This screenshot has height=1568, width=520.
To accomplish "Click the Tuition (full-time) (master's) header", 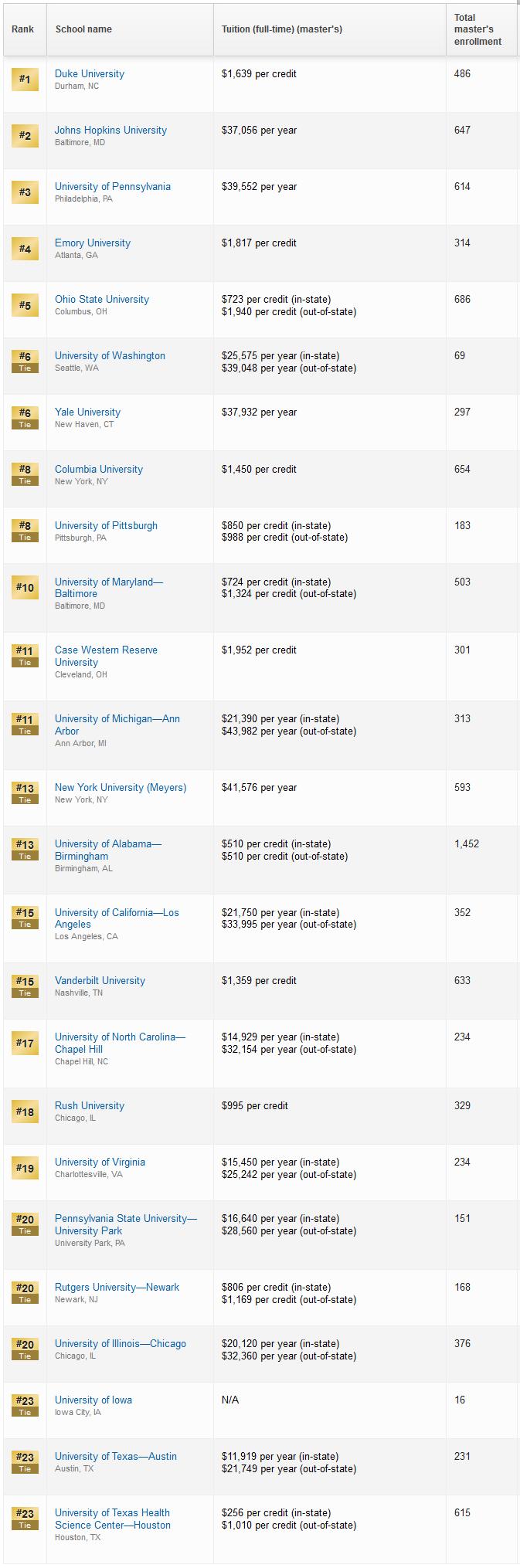I will pyautogui.click(x=282, y=29).
